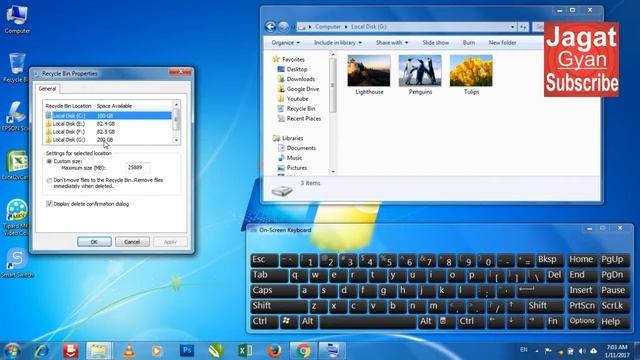Click Slide show in Explorer toolbar
The width and height of the screenshot is (640, 360).
[436, 42]
